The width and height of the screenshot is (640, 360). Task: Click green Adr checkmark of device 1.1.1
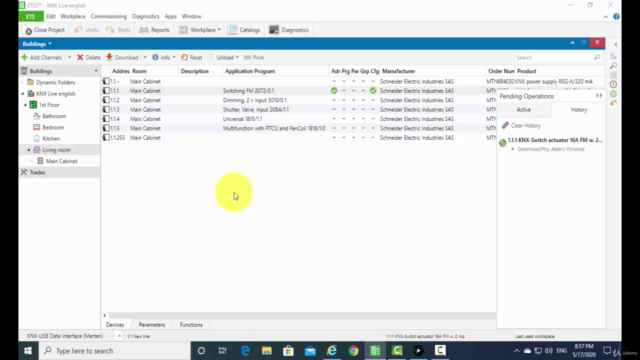tap(334, 91)
